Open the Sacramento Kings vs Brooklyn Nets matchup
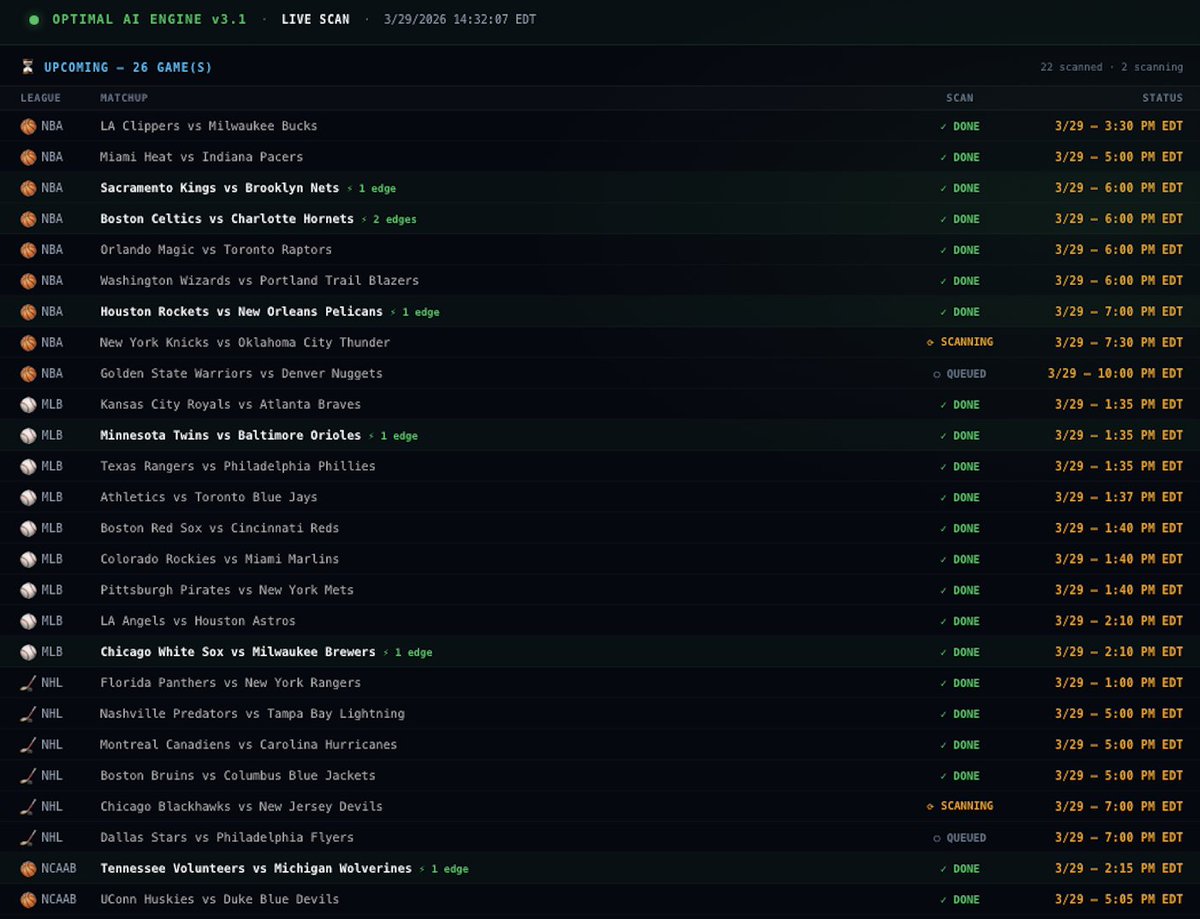 (x=220, y=188)
